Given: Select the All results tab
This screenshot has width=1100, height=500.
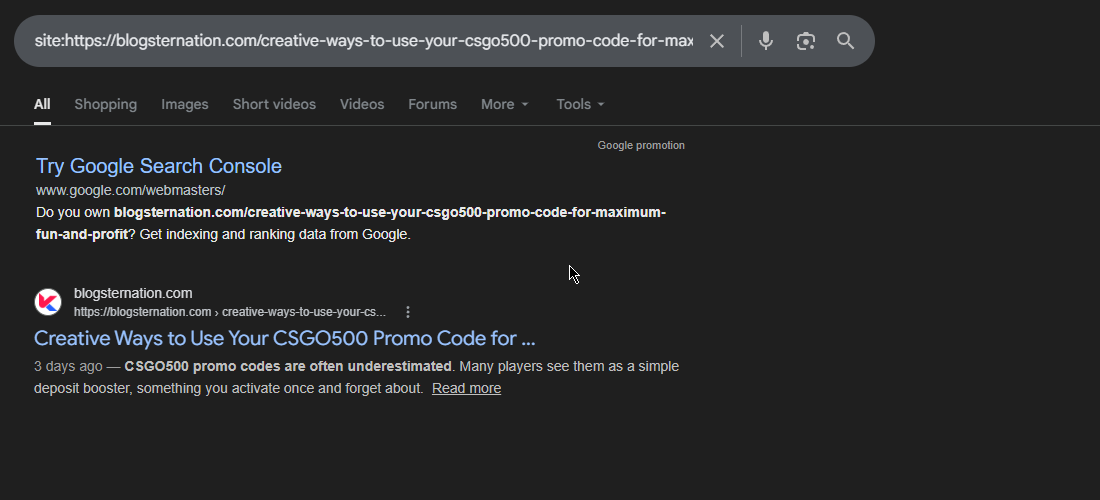Looking at the screenshot, I should (42, 104).
